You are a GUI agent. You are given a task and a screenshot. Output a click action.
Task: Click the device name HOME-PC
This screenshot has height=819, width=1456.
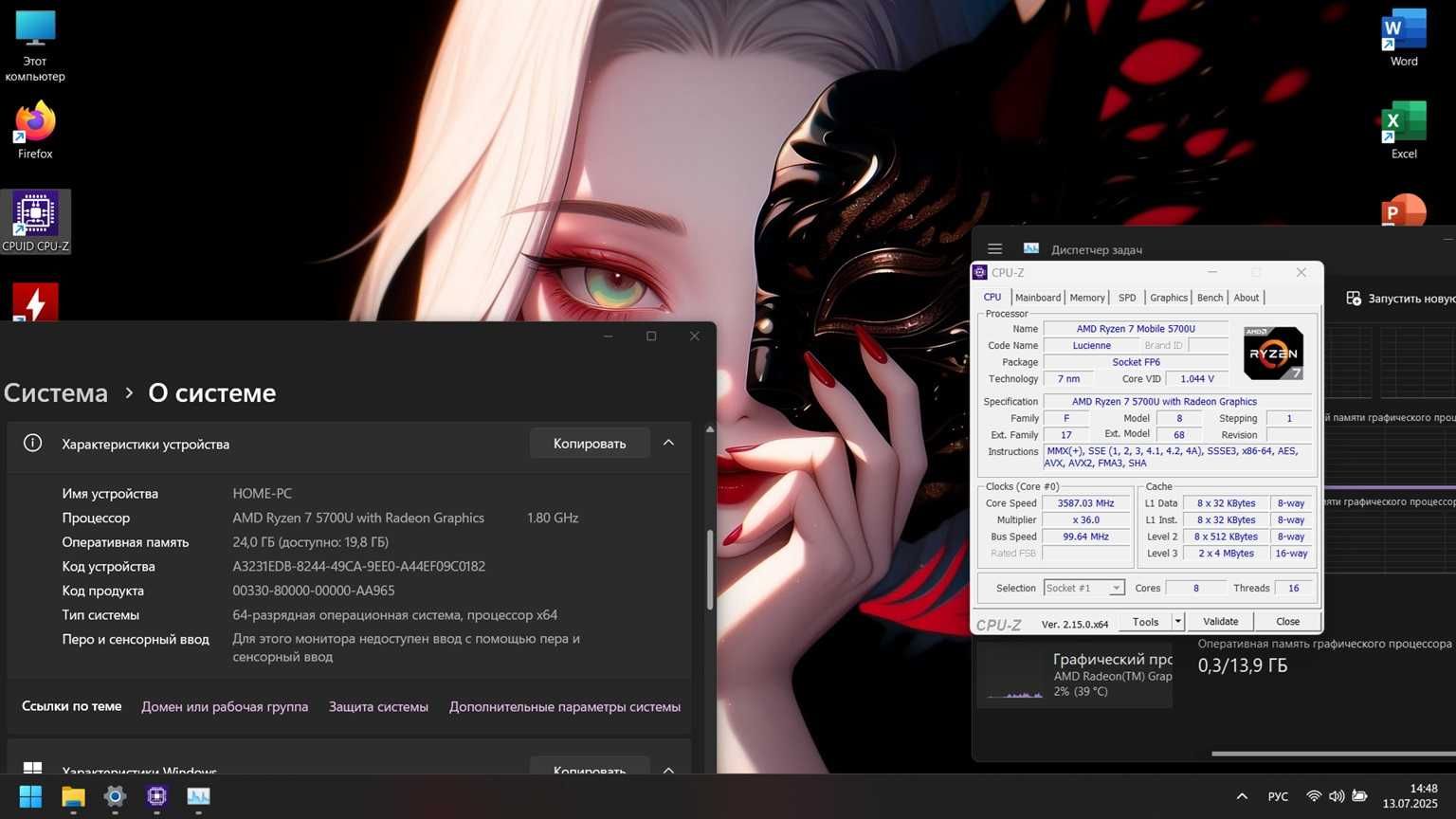tap(263, 493)
